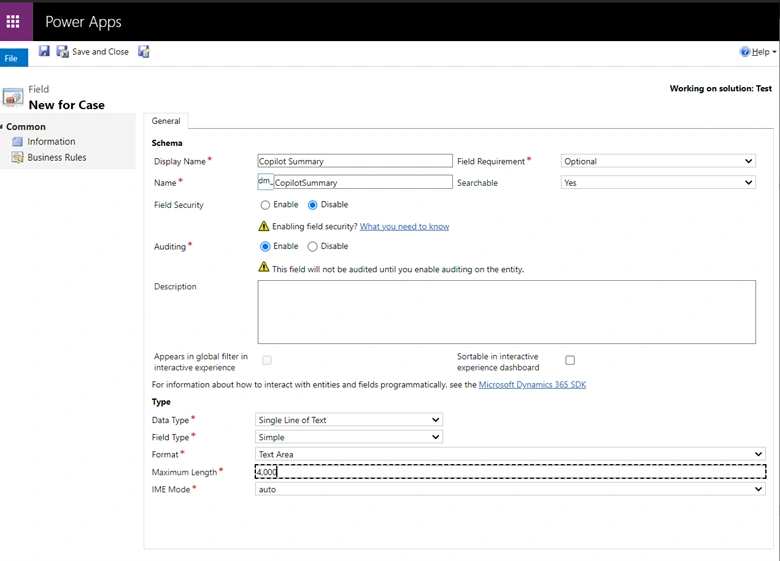Click the Field entity icon beside New for Case
780x561 pixels.
pos(13,97)
